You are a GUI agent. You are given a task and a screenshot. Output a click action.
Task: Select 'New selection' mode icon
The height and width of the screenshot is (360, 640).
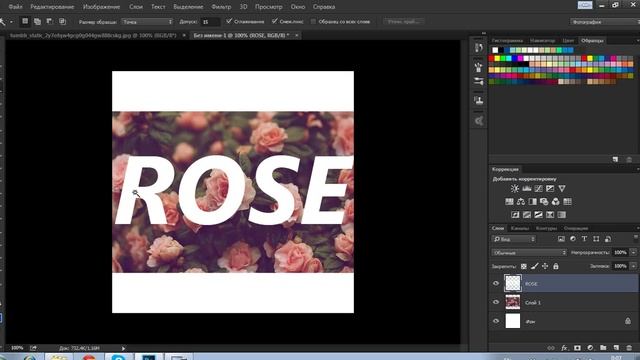(x=25, y=21)
